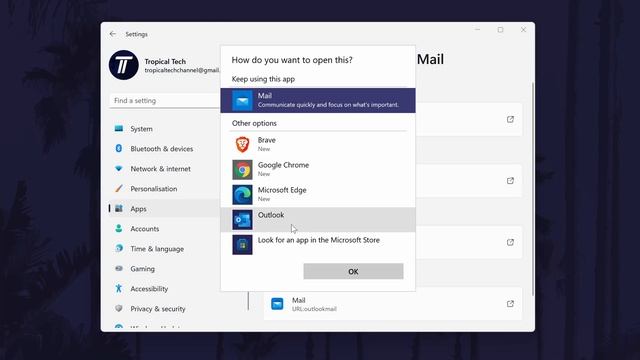
Task: Keep using Mail app option
Action: coord(318,100)
